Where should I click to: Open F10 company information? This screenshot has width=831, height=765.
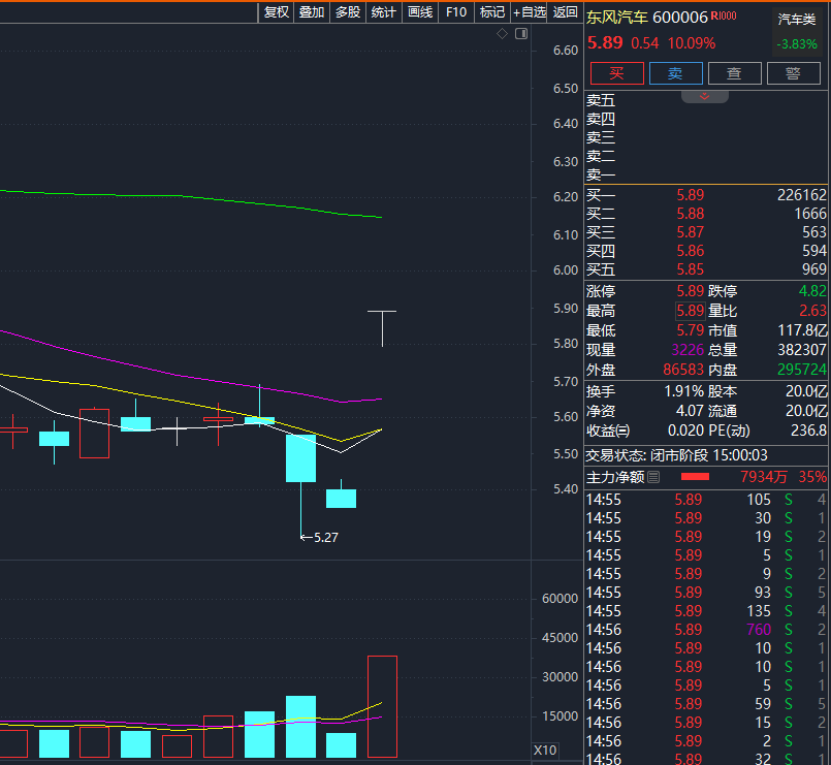(x=456, y=12)
